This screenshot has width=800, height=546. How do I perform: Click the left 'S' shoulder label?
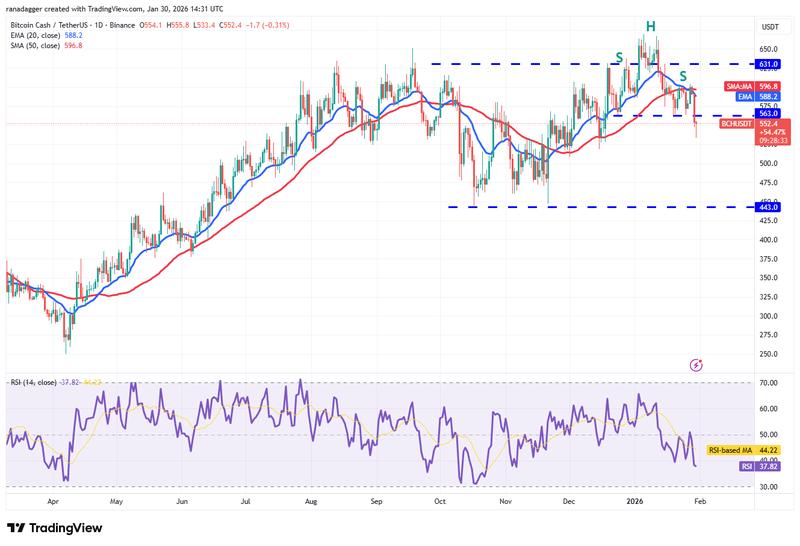tap(620, 57)
